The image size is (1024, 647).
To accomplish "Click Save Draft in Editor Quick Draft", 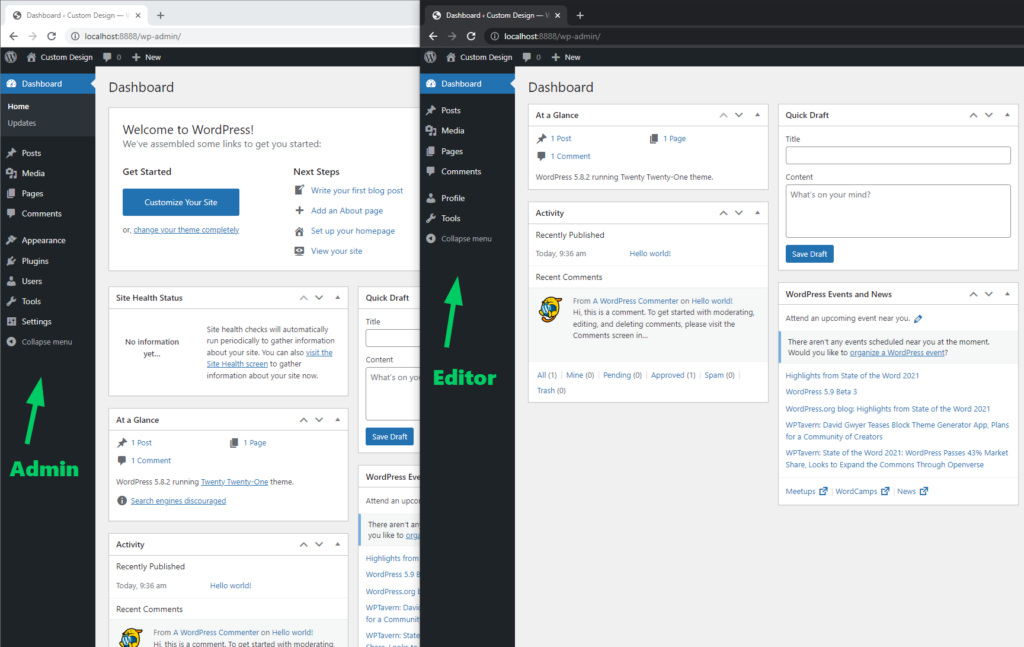I will [x=809, y=254].
